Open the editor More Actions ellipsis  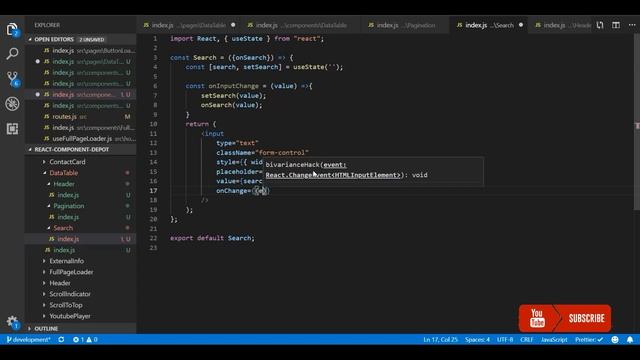632,25
